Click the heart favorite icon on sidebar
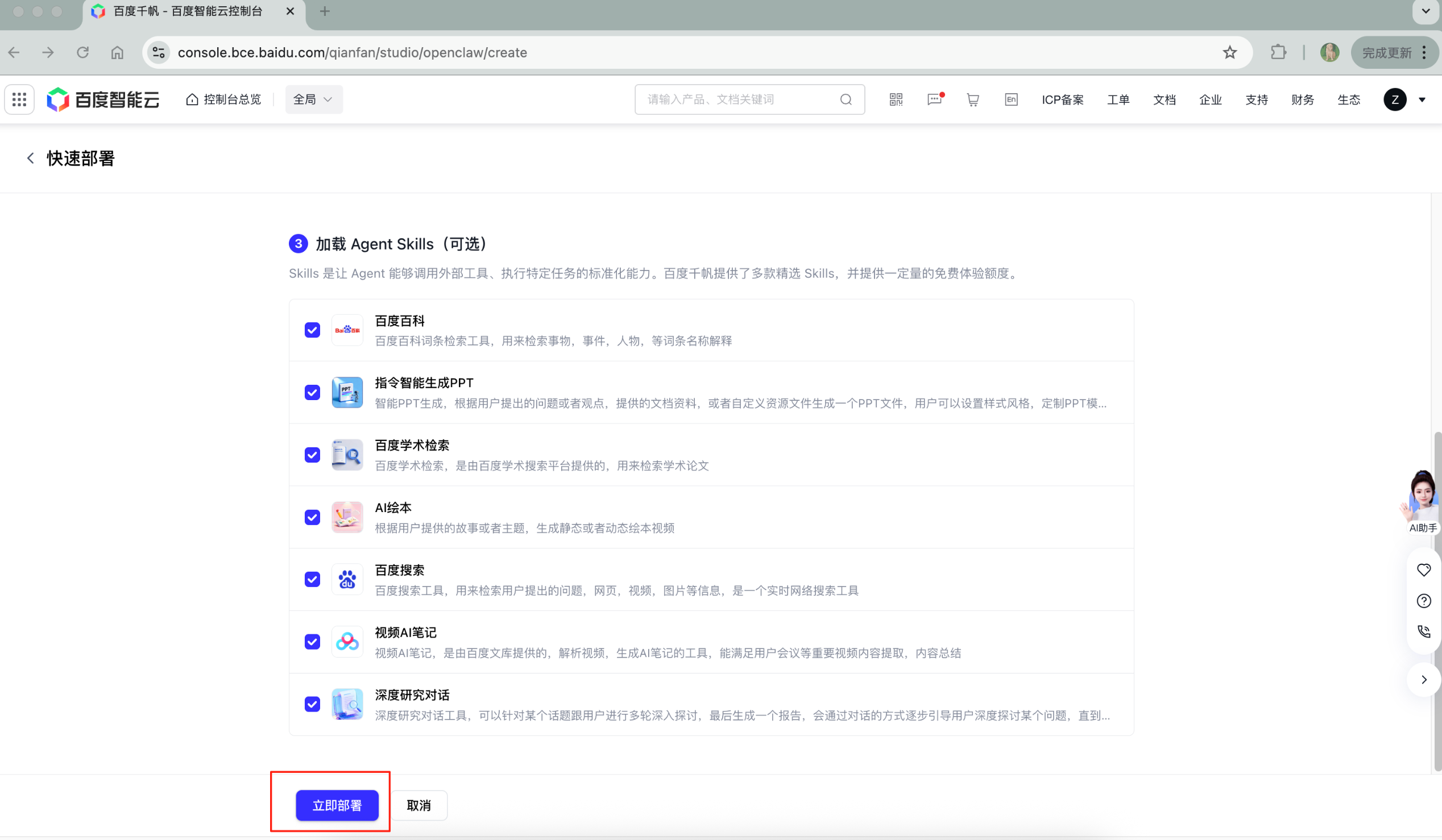Screen dimensions: 1442x840 1423,569
